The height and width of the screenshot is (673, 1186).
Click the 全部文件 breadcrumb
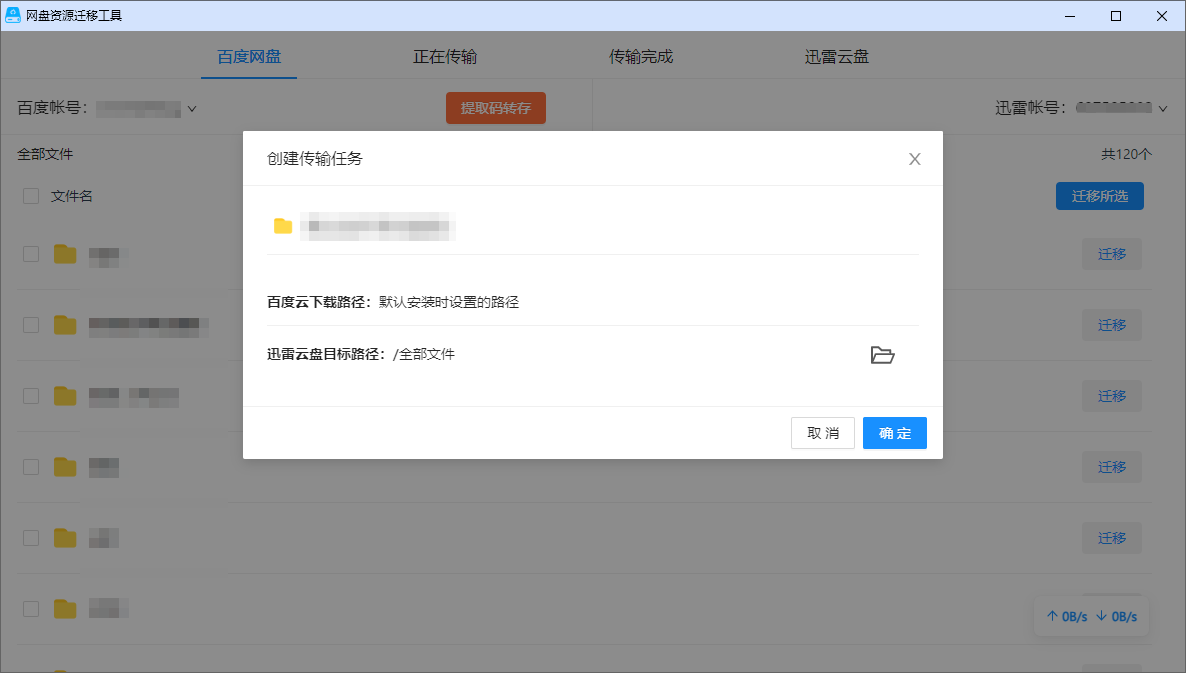(45, 154)
